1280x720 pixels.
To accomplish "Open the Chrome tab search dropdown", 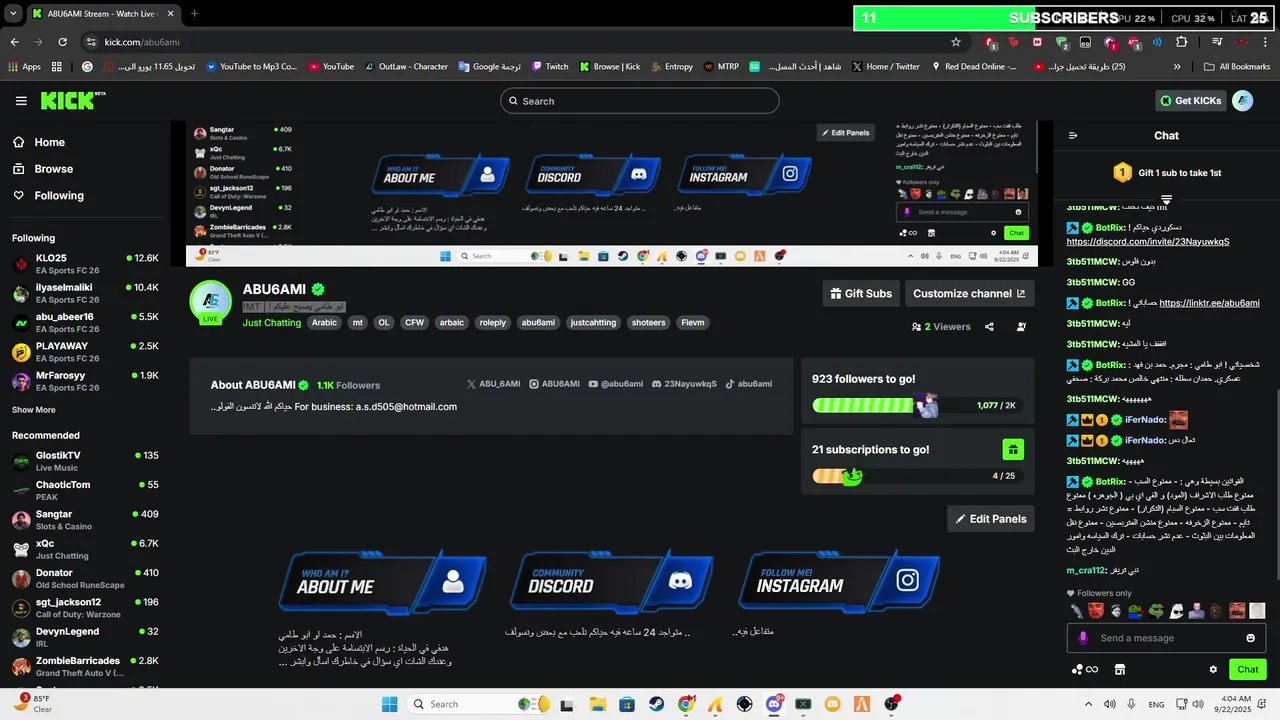I will coord(13,14).
